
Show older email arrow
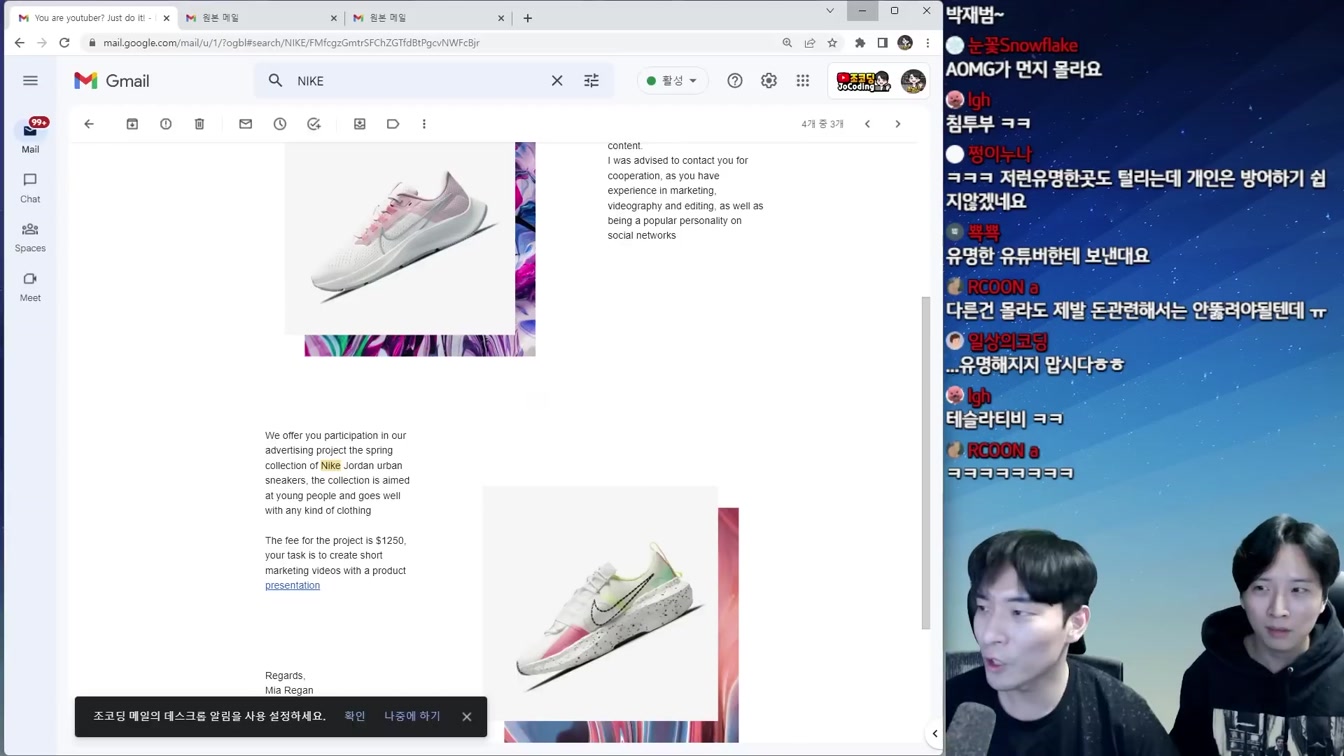coord(898,124)
